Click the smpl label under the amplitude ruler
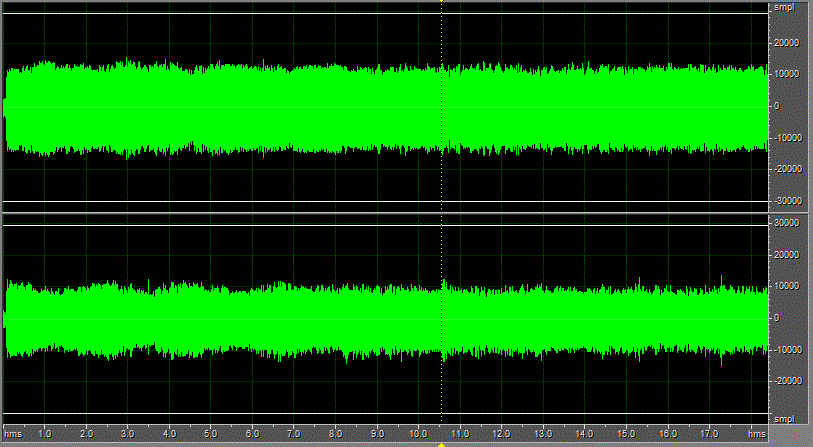The image size is (813, 447). click(x=784, y=419)
